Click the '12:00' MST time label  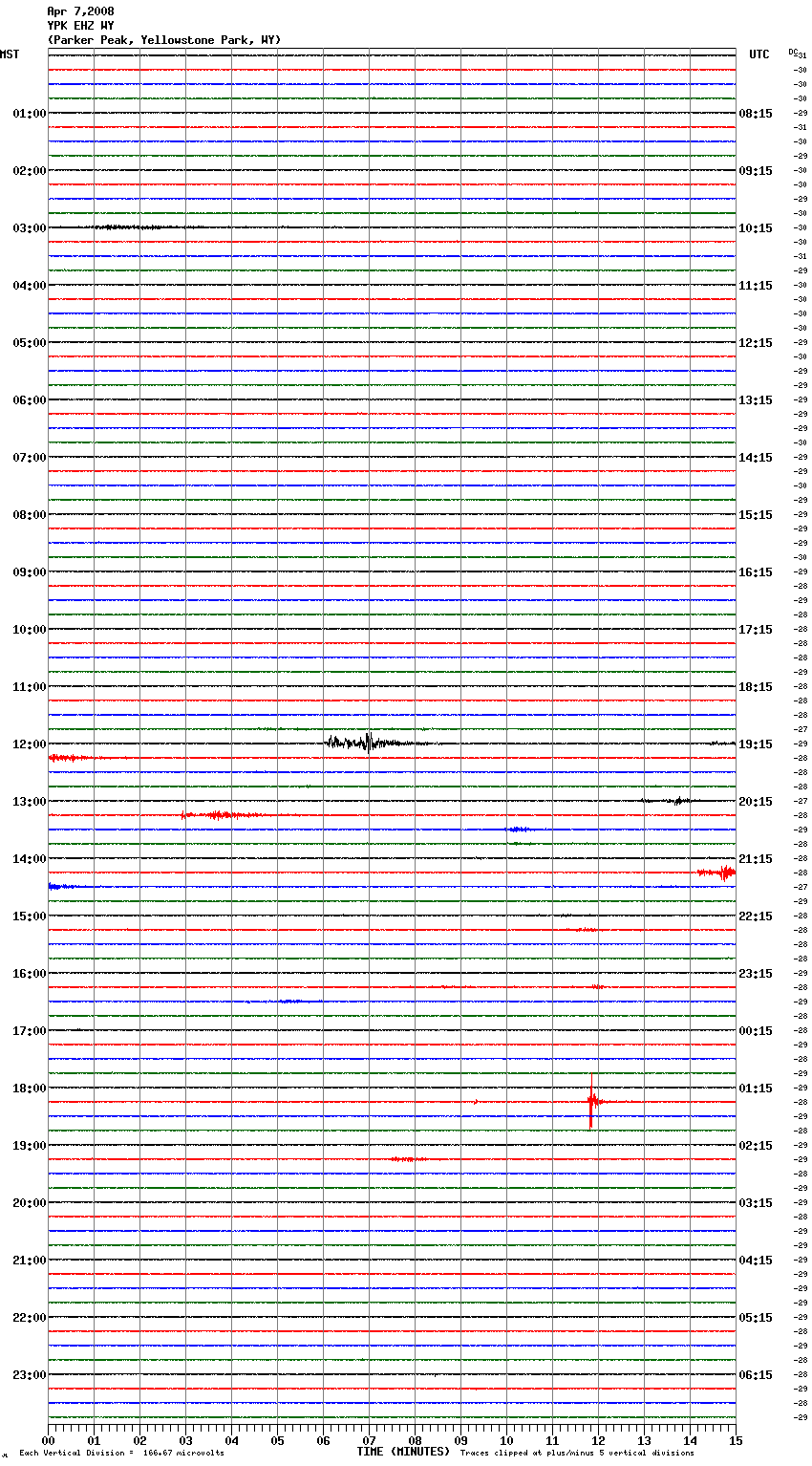pyautogui.click(x=30, y=744)
